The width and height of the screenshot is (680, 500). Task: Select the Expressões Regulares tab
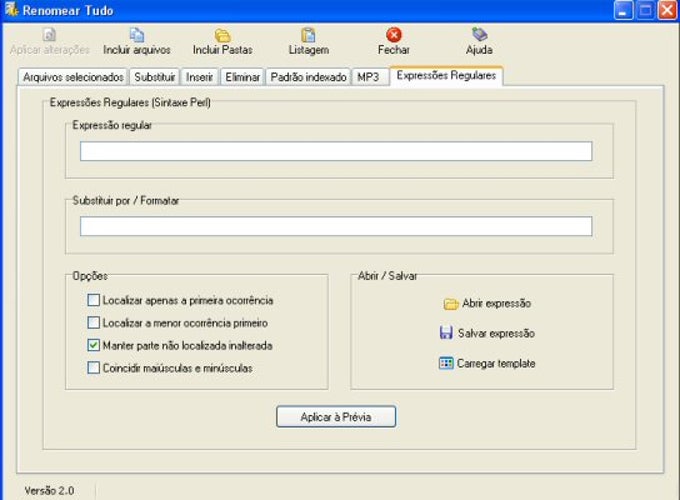coord(446,76)
